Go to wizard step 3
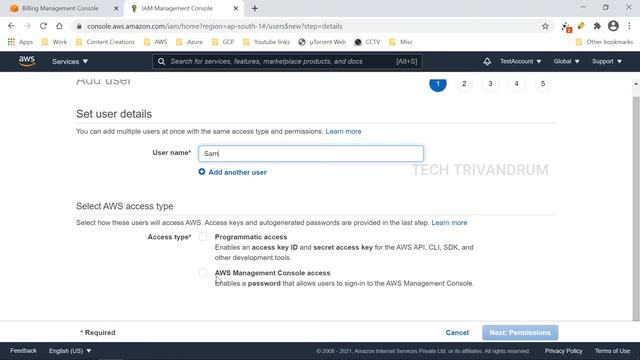Image resolution: width=640 pixels, height=360 pixels. pos(490,84)
